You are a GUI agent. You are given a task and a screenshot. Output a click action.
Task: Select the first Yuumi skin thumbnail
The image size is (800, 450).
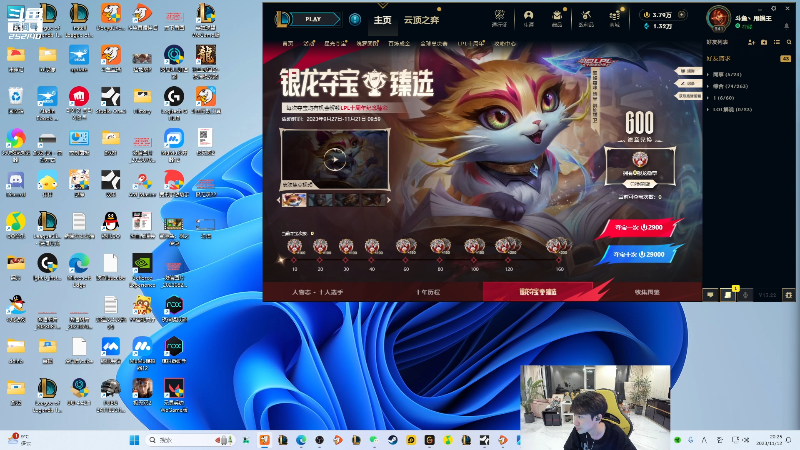point(294,200)
